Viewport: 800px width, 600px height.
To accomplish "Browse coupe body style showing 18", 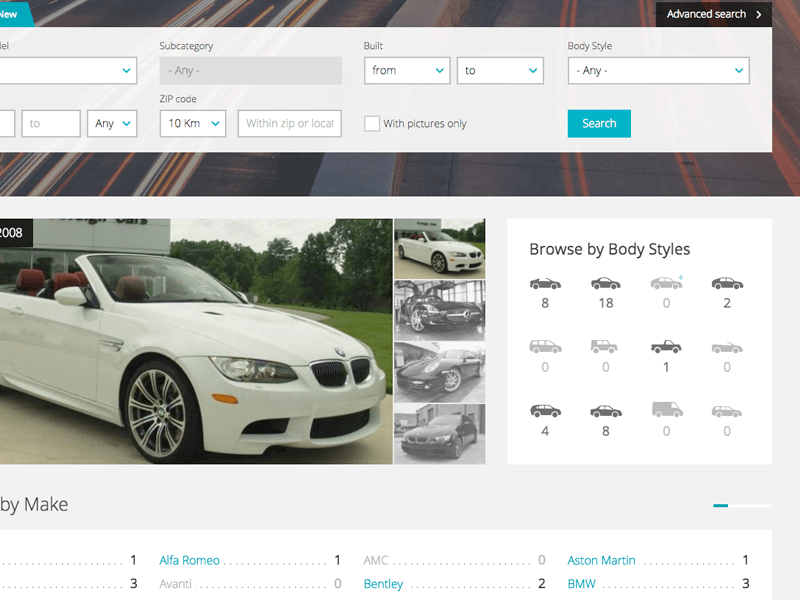I will [606, 284].
